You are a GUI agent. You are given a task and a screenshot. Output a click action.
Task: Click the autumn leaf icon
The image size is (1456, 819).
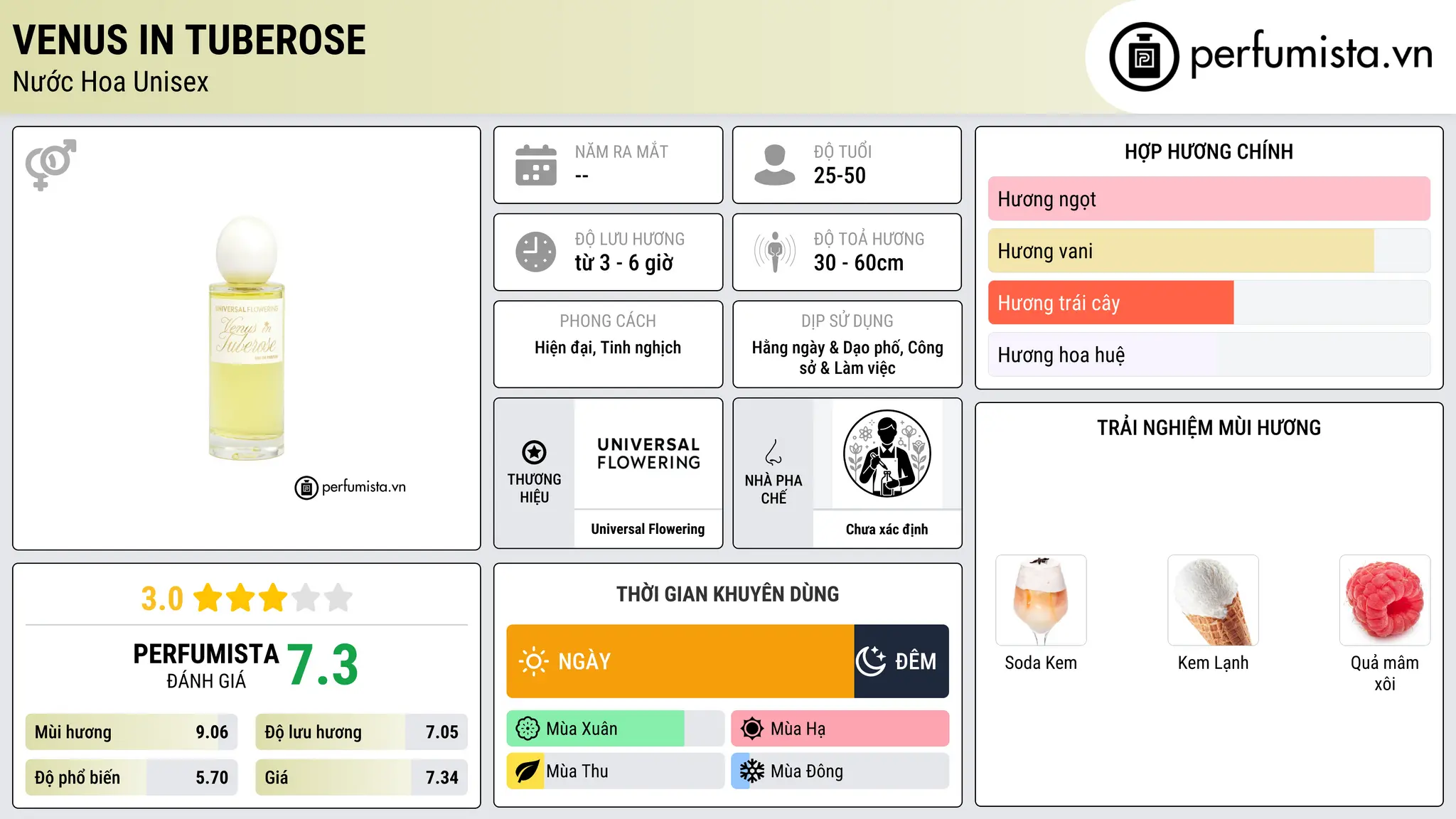point(527,771)
